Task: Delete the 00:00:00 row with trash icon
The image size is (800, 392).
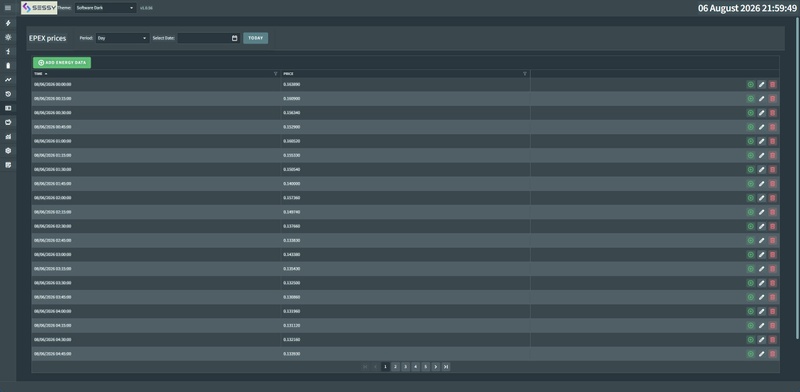Action: tap(772, 85)
